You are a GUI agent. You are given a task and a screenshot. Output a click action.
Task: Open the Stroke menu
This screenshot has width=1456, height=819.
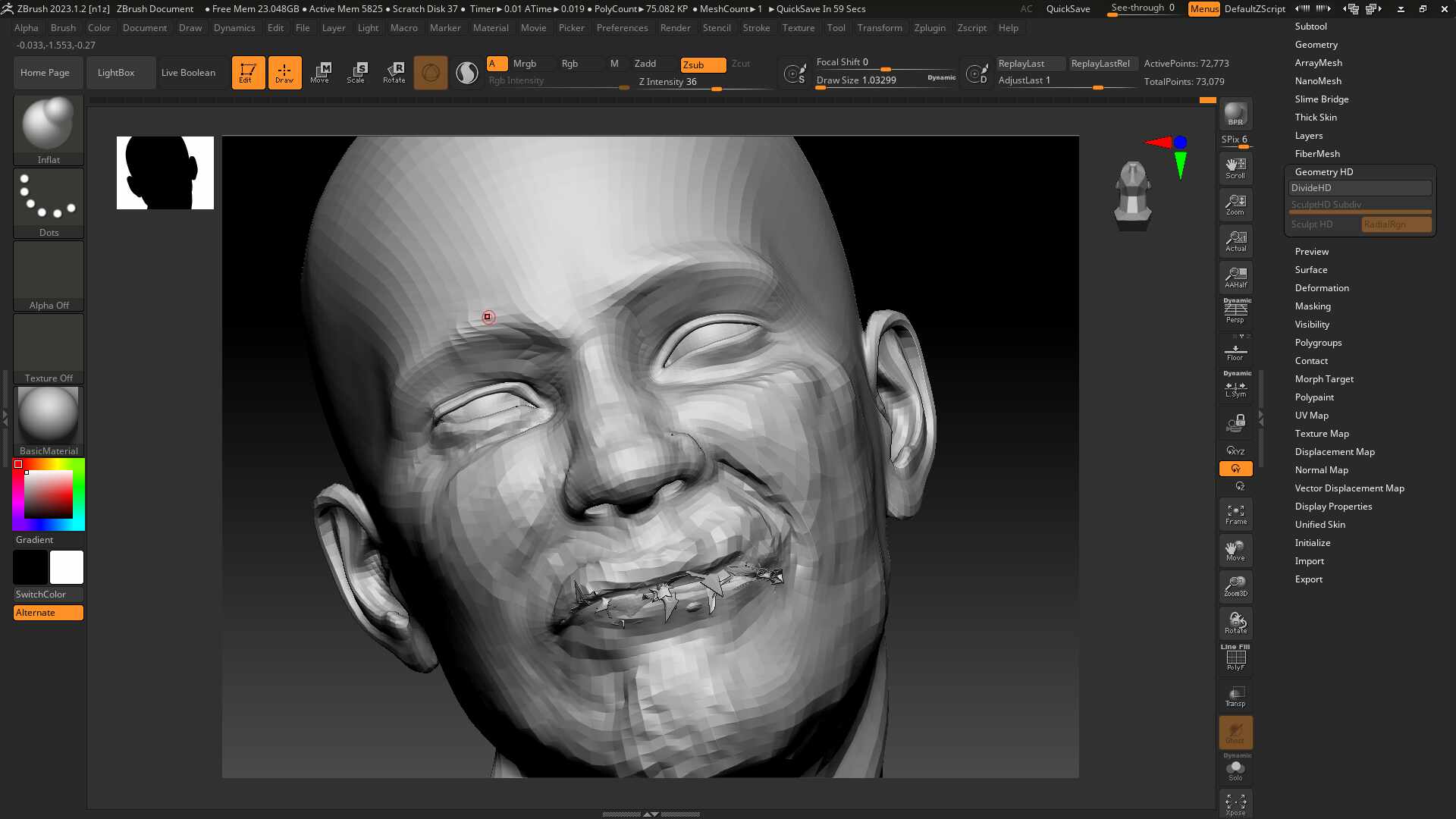756,28
